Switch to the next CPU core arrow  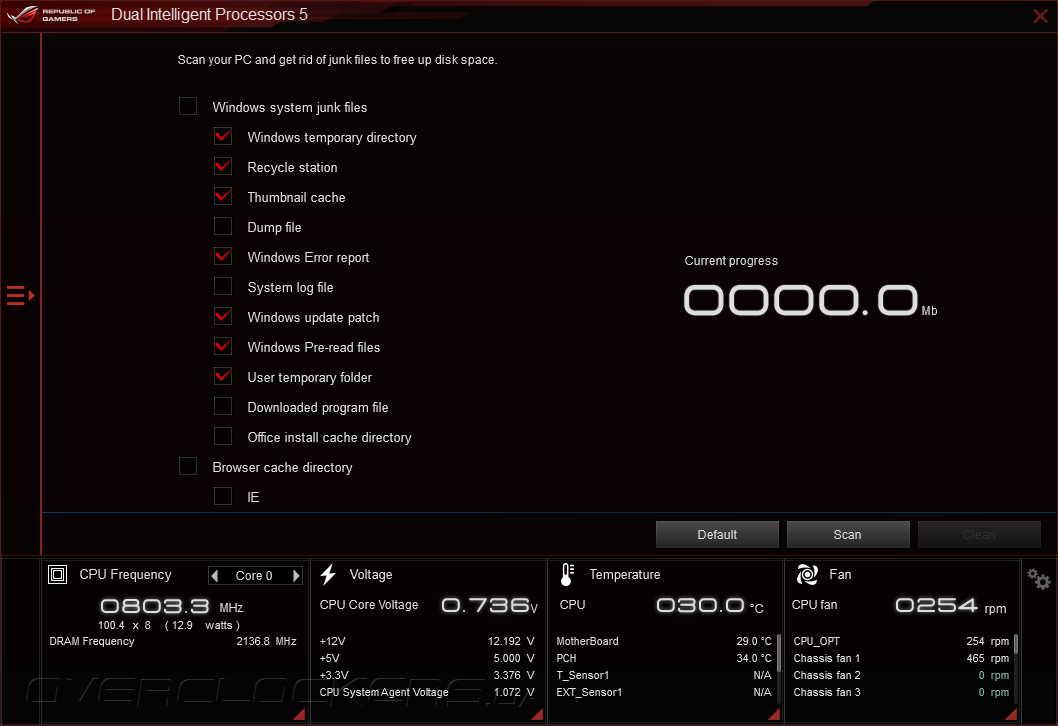pyautogui.click(x=296, y=576)
